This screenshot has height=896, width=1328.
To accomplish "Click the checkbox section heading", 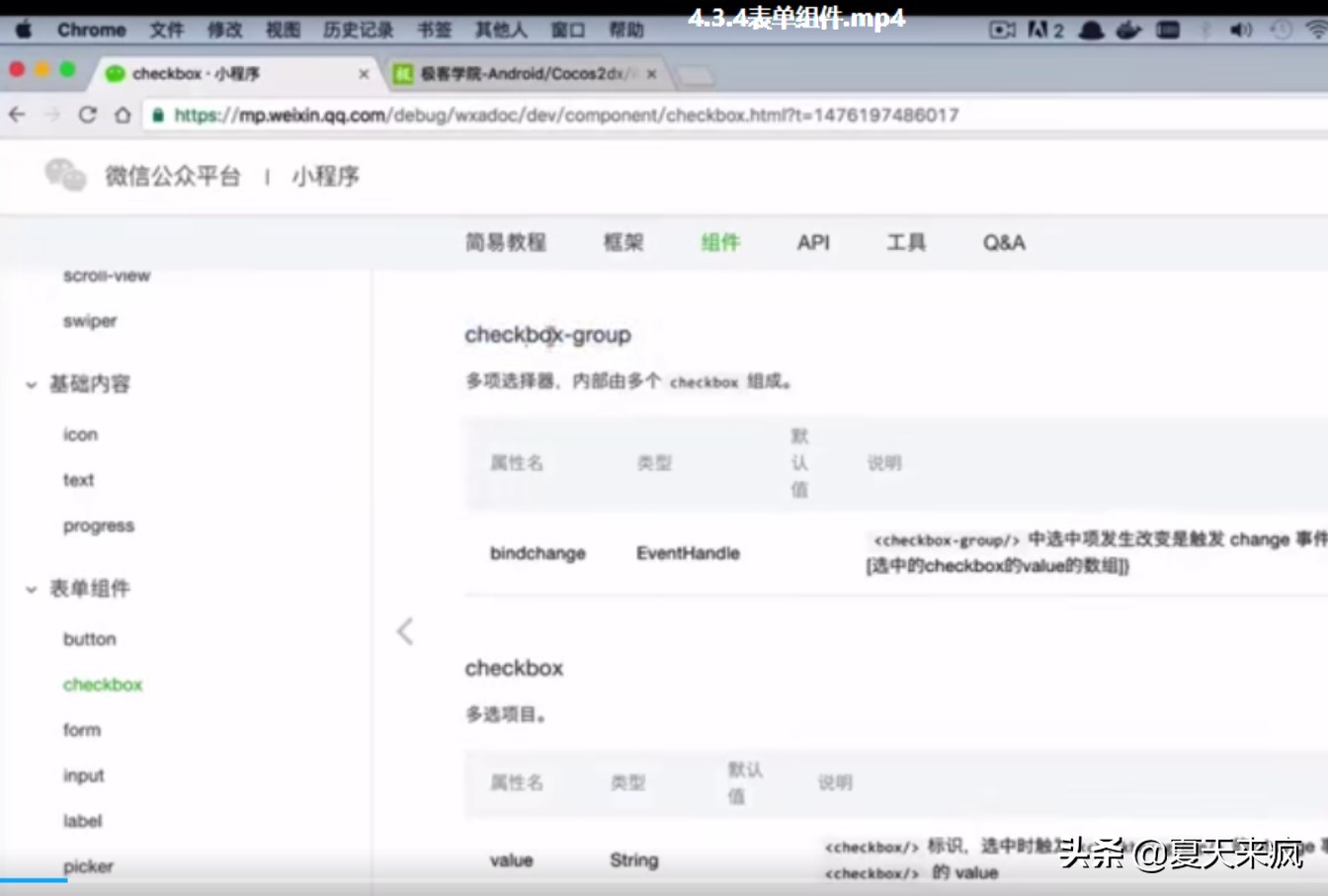I will (514, 668).
